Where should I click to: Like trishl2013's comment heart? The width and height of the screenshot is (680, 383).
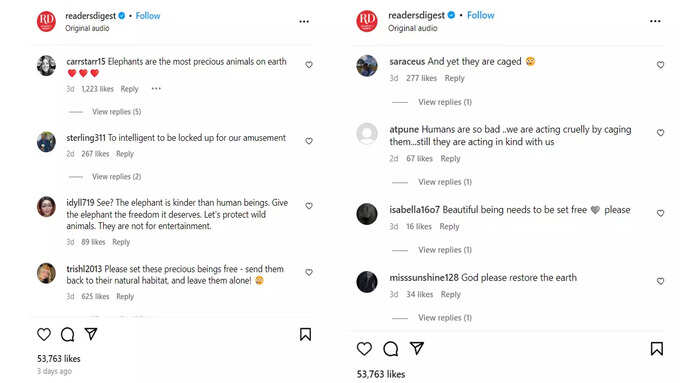pos(309,272)
